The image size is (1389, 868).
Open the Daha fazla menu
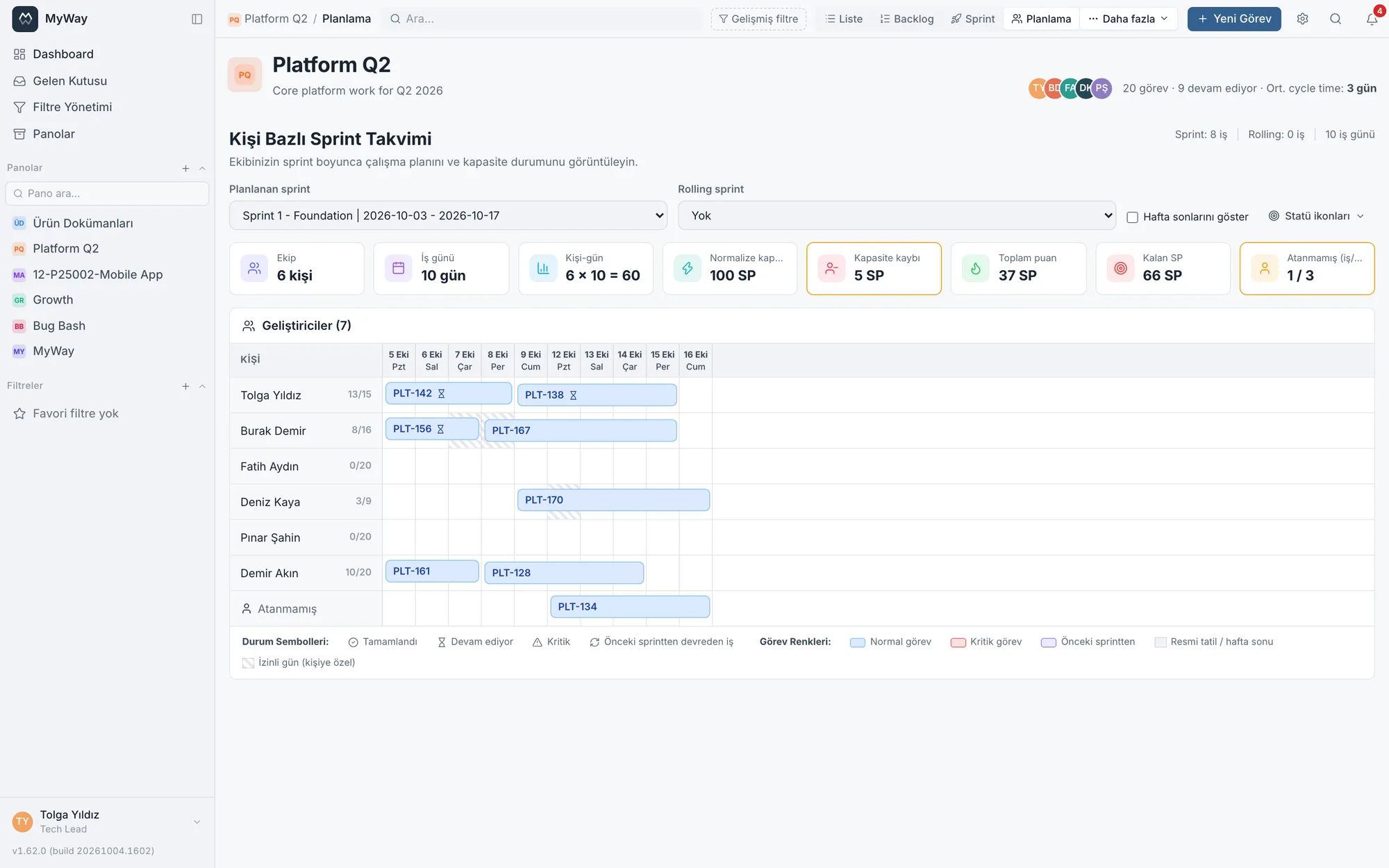1129,19
